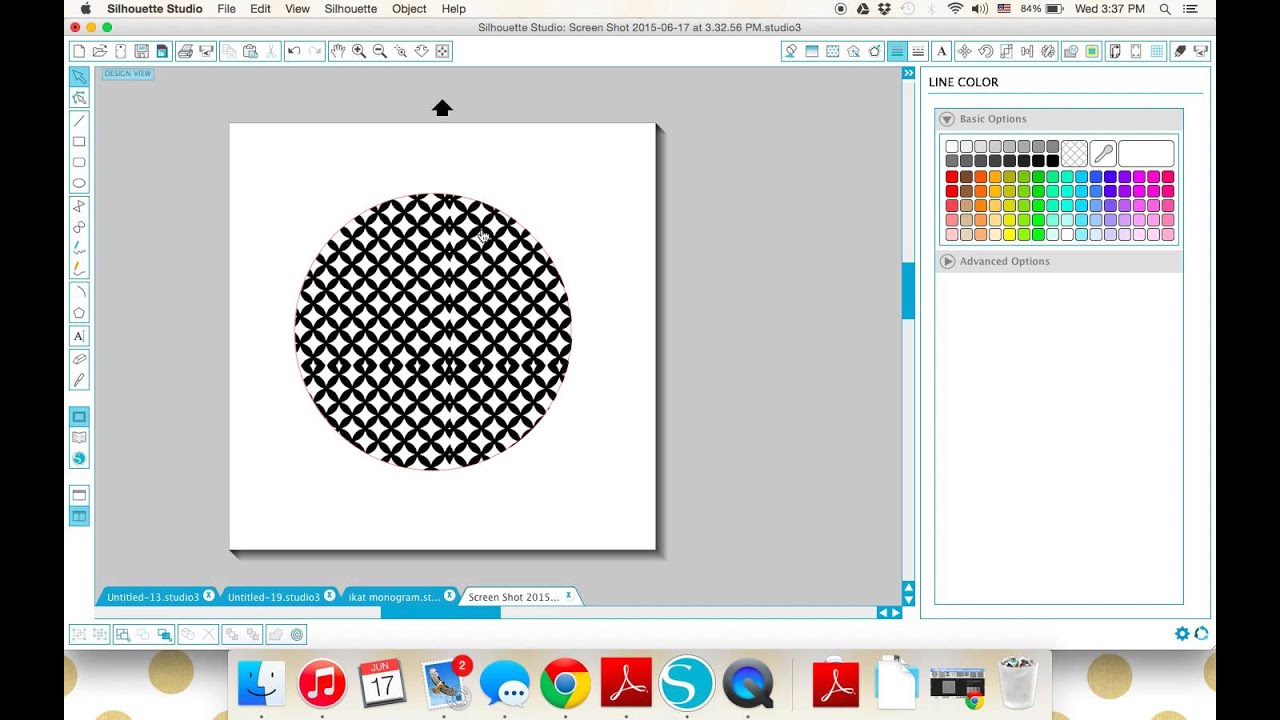Viewport: 1280px width, 720px height.
Task: Activate the Pan hand tool
Action: pyautogui.click(x=338, y=51)
